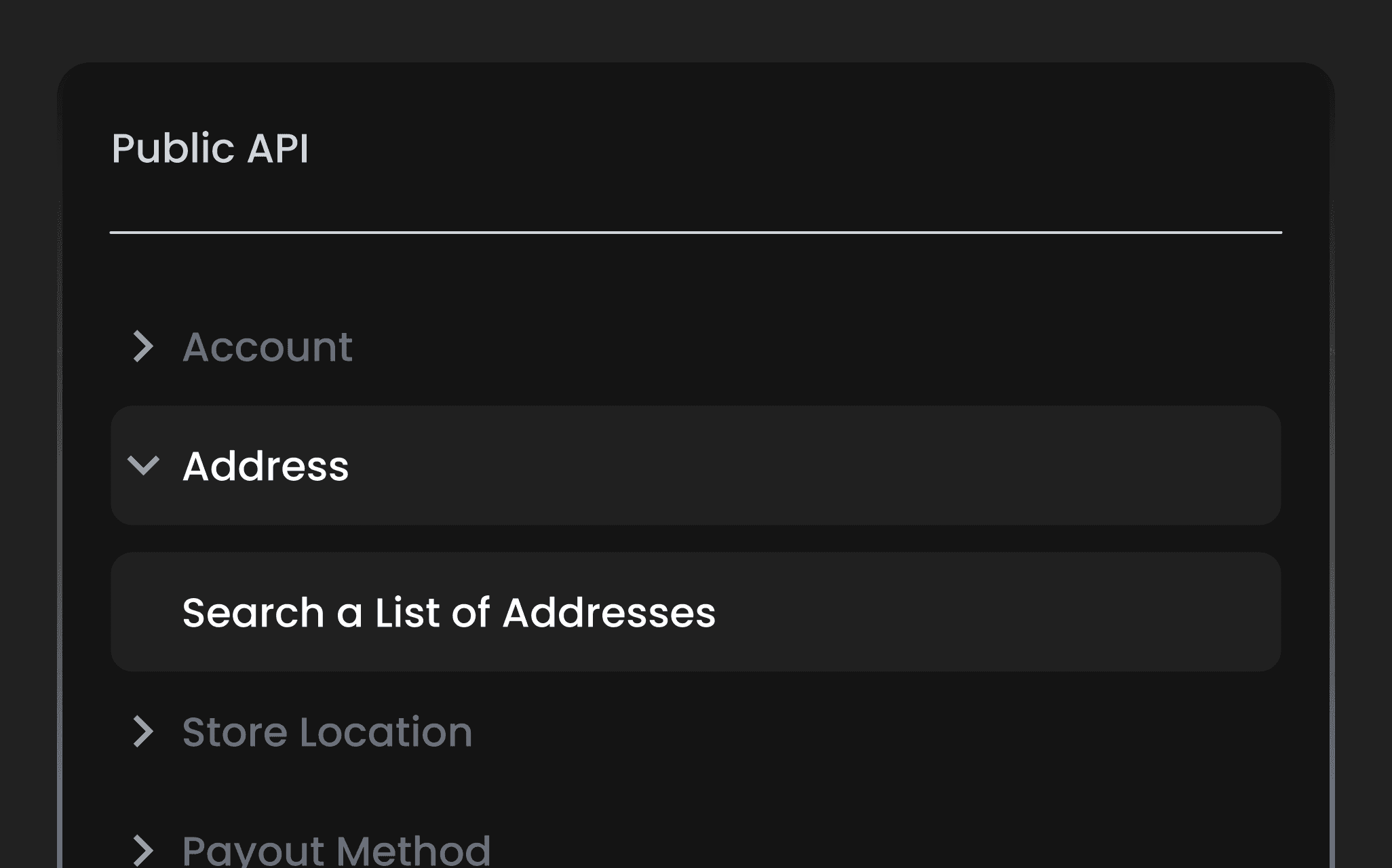Click the right-pointing arrow icon beside Account
The width and height of the screenshot is (1392, 868).
[143, 347]
